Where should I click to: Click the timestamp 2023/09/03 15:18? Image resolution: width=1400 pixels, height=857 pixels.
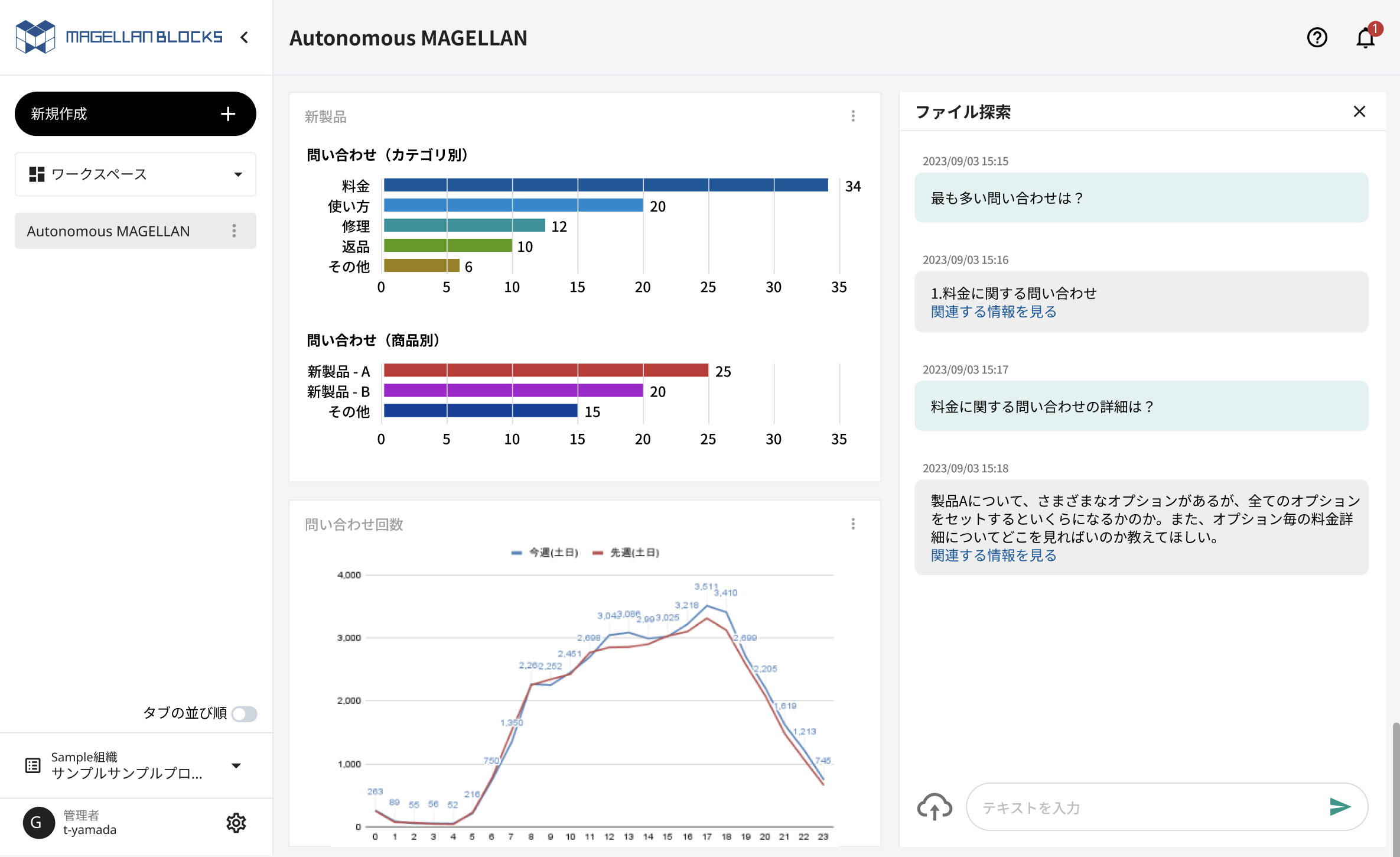click(965, 468)
